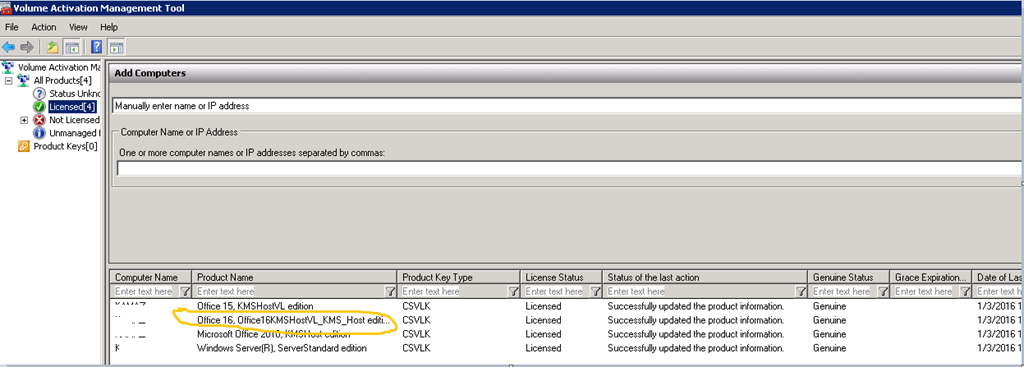Sort by Computer Name column header

(150, 277)
